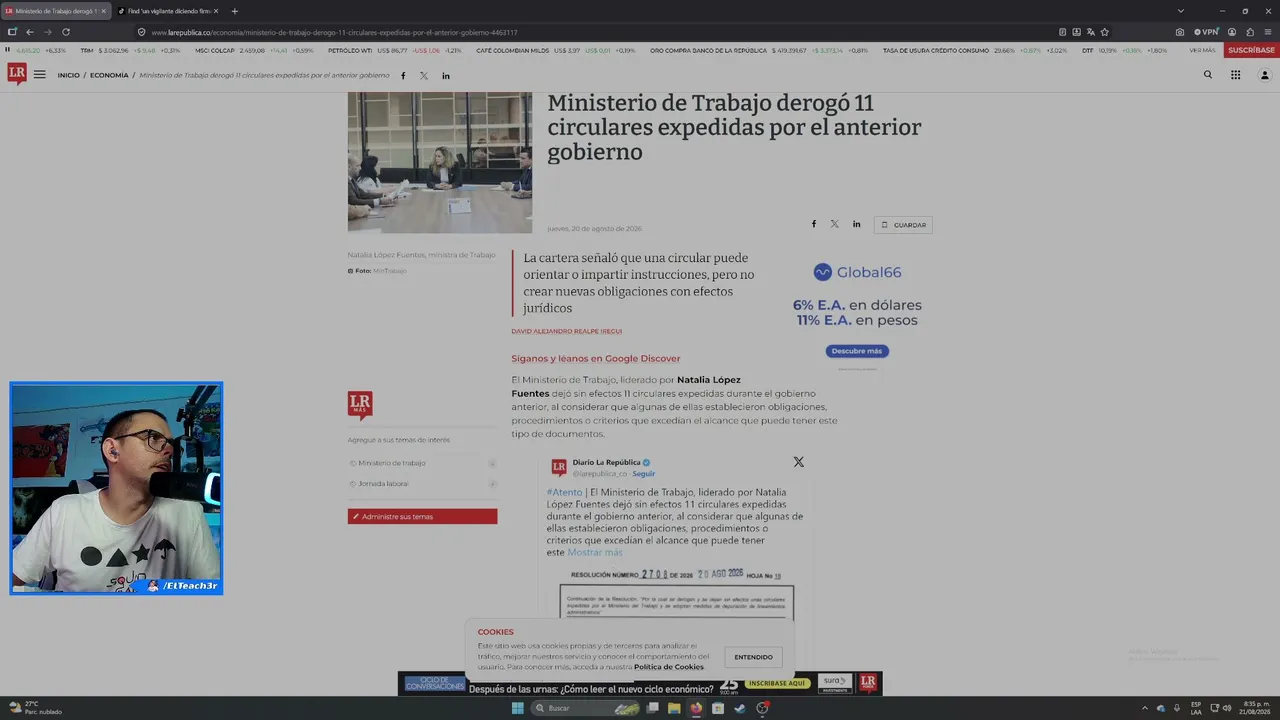Show hidden system tray icons
The width and height of the screenshot is (1280, 720).
tap(1145, 708)
